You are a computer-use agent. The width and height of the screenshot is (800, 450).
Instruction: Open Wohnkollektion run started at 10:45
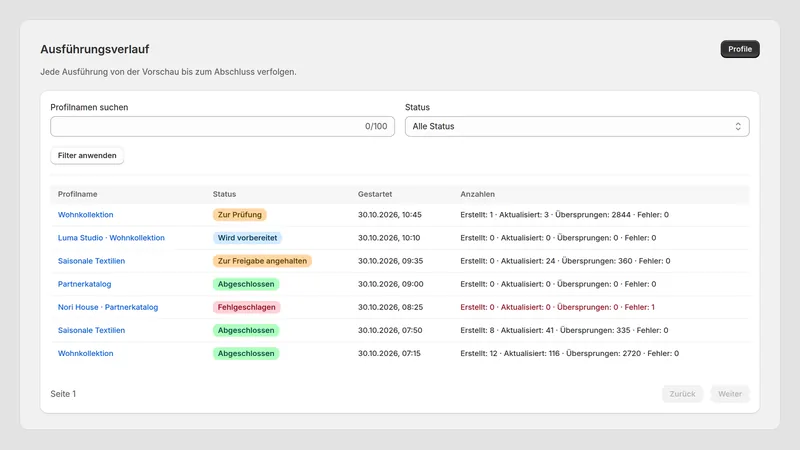(85, 215)
